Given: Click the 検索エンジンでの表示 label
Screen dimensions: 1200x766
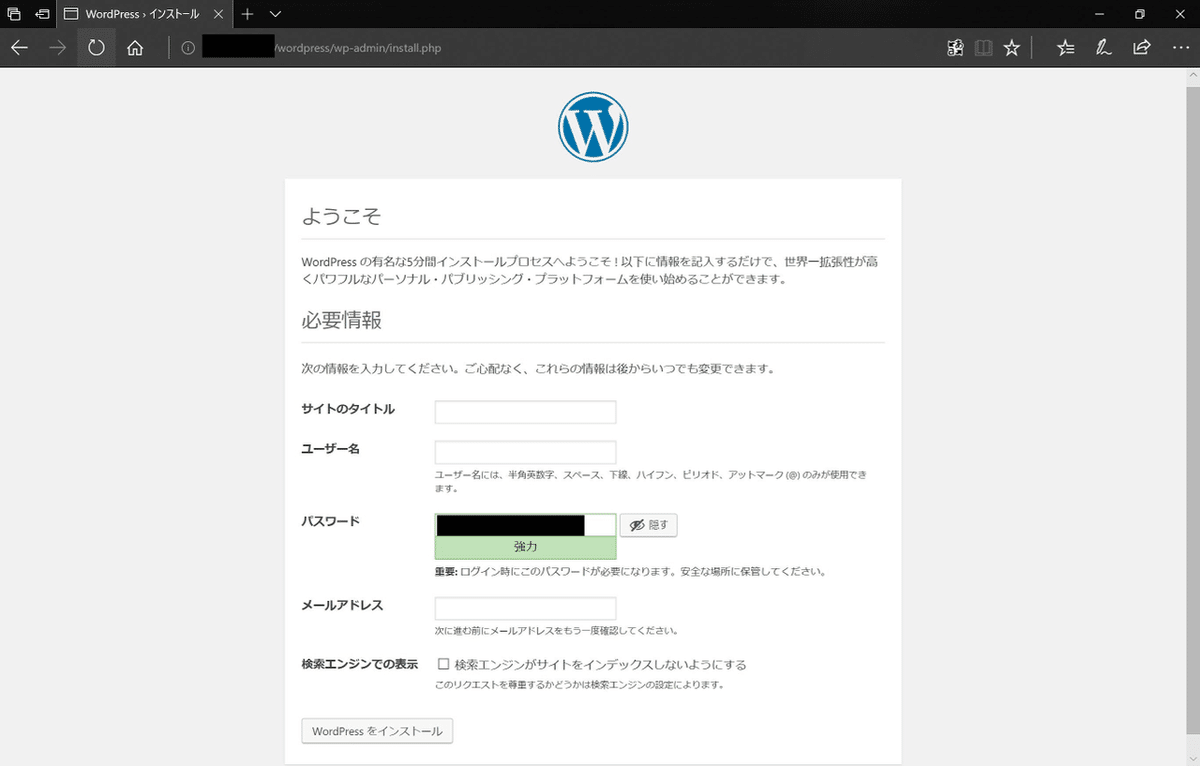Looking at the screenshot, I should coord(360,664).
